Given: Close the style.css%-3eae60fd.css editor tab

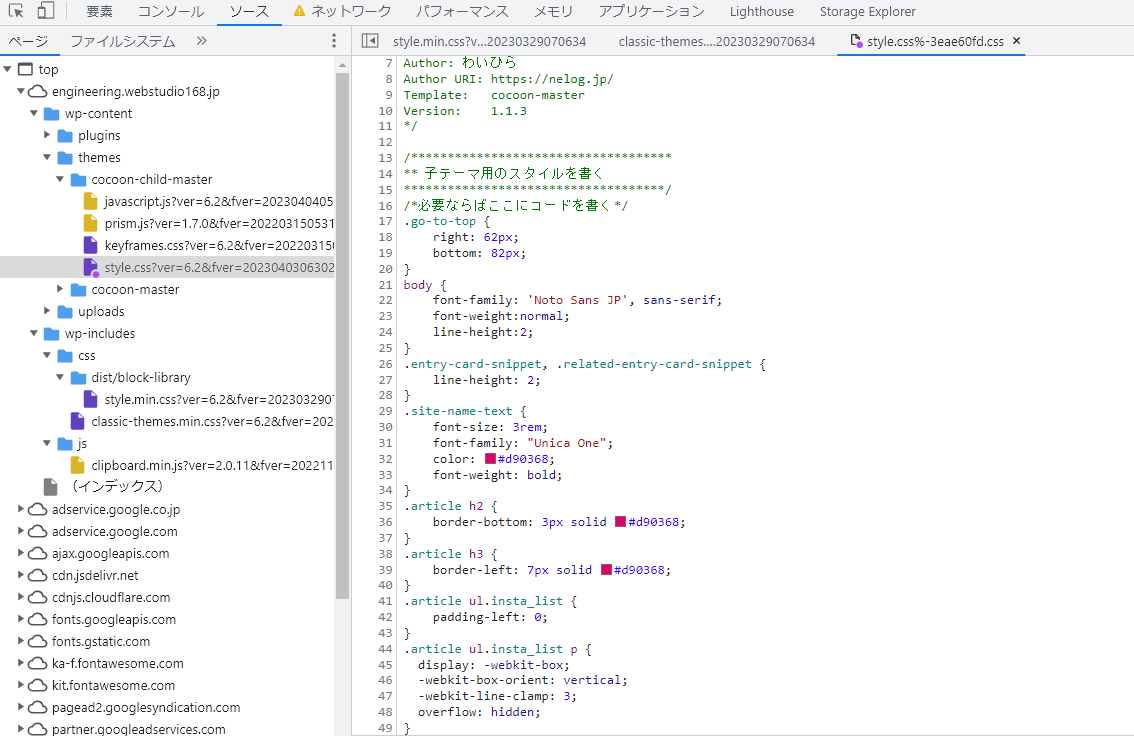Looking at the screenshot, I should pos(1017,41).
